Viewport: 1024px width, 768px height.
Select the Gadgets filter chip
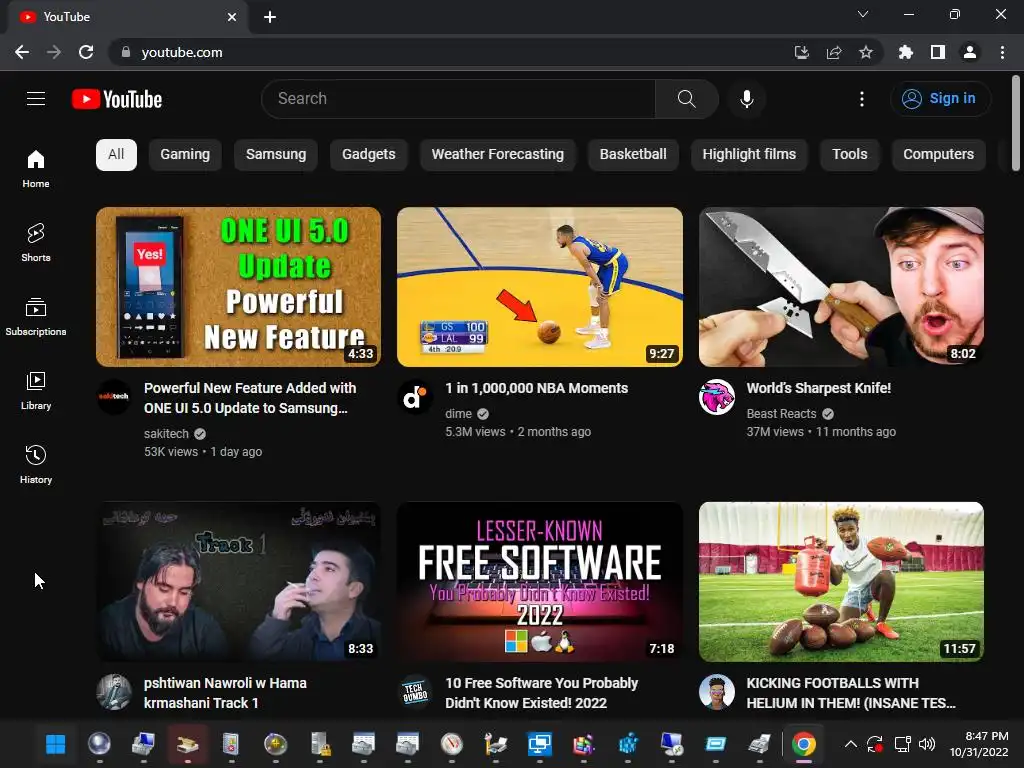368,155
